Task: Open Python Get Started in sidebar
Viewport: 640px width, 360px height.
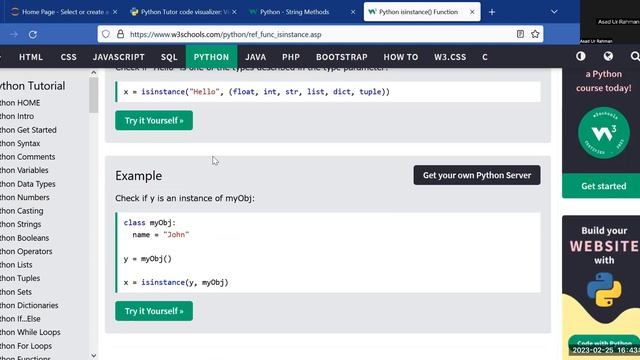Action: (x=28, y=130)
